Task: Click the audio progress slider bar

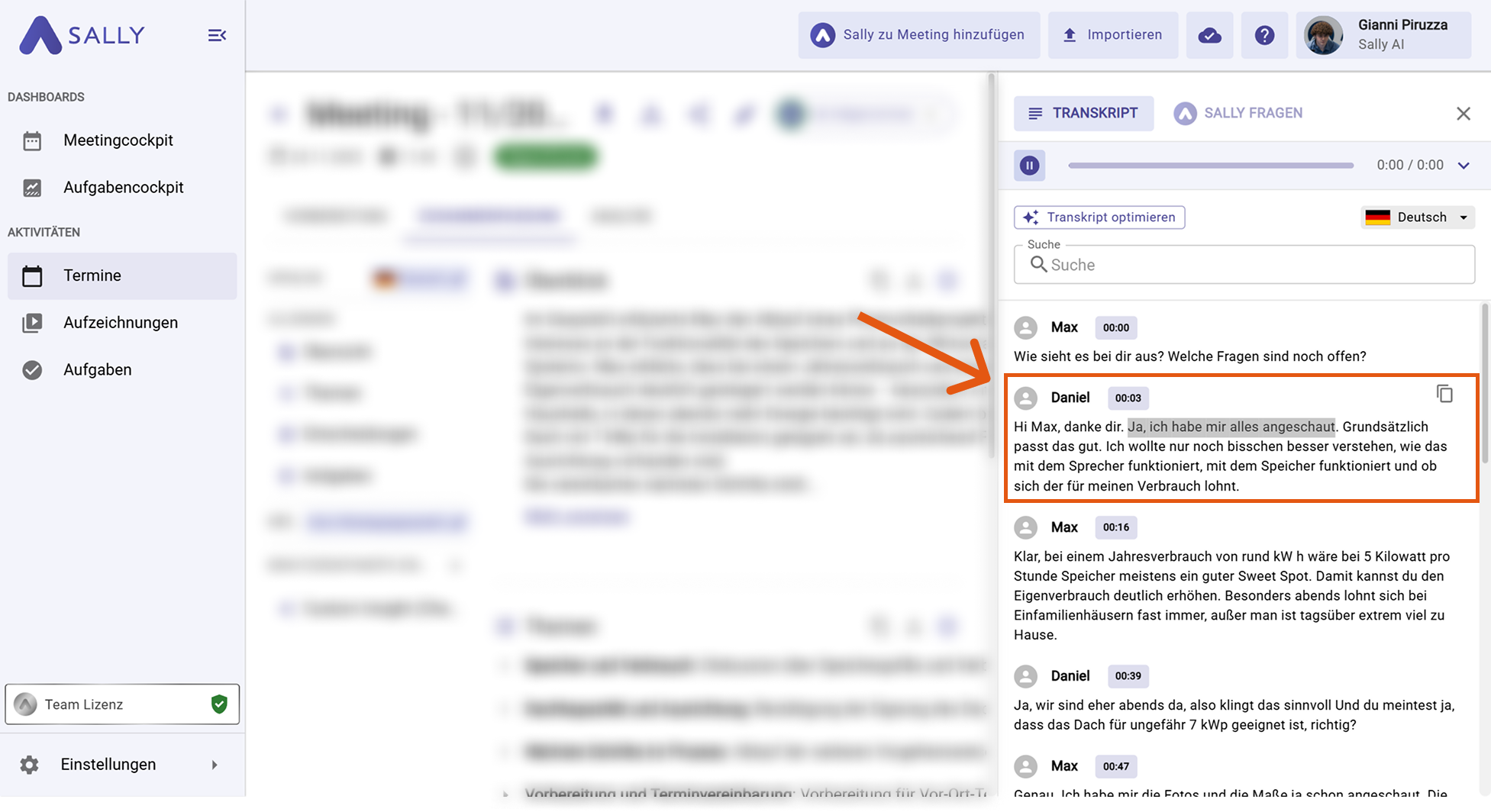Action: coord(1210,166)
